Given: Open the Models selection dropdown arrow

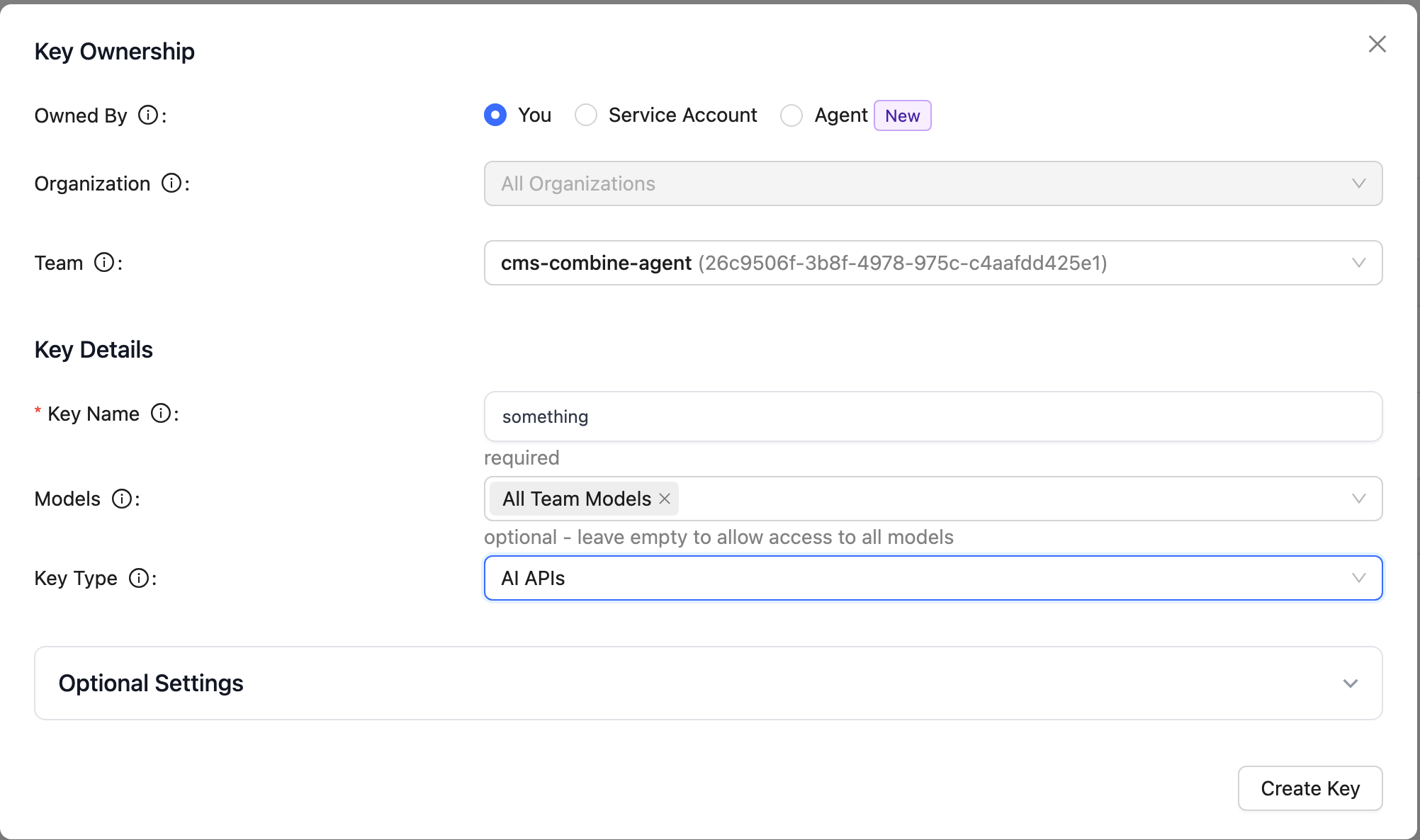Looking at the screenshot, I should pyautogui.click(x=1358, y=499).
